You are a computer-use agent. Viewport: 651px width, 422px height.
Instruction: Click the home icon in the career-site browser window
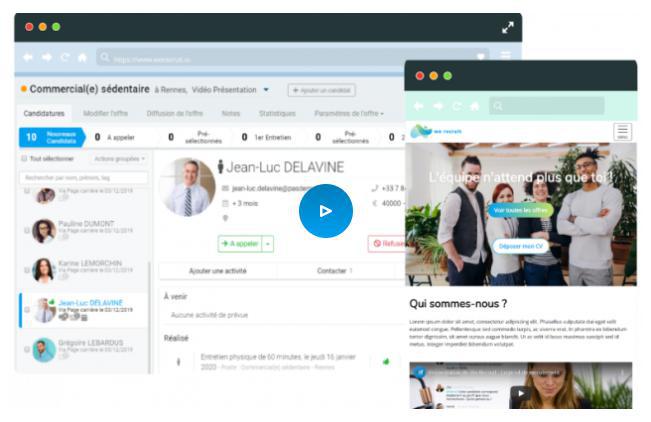point(474,106)
